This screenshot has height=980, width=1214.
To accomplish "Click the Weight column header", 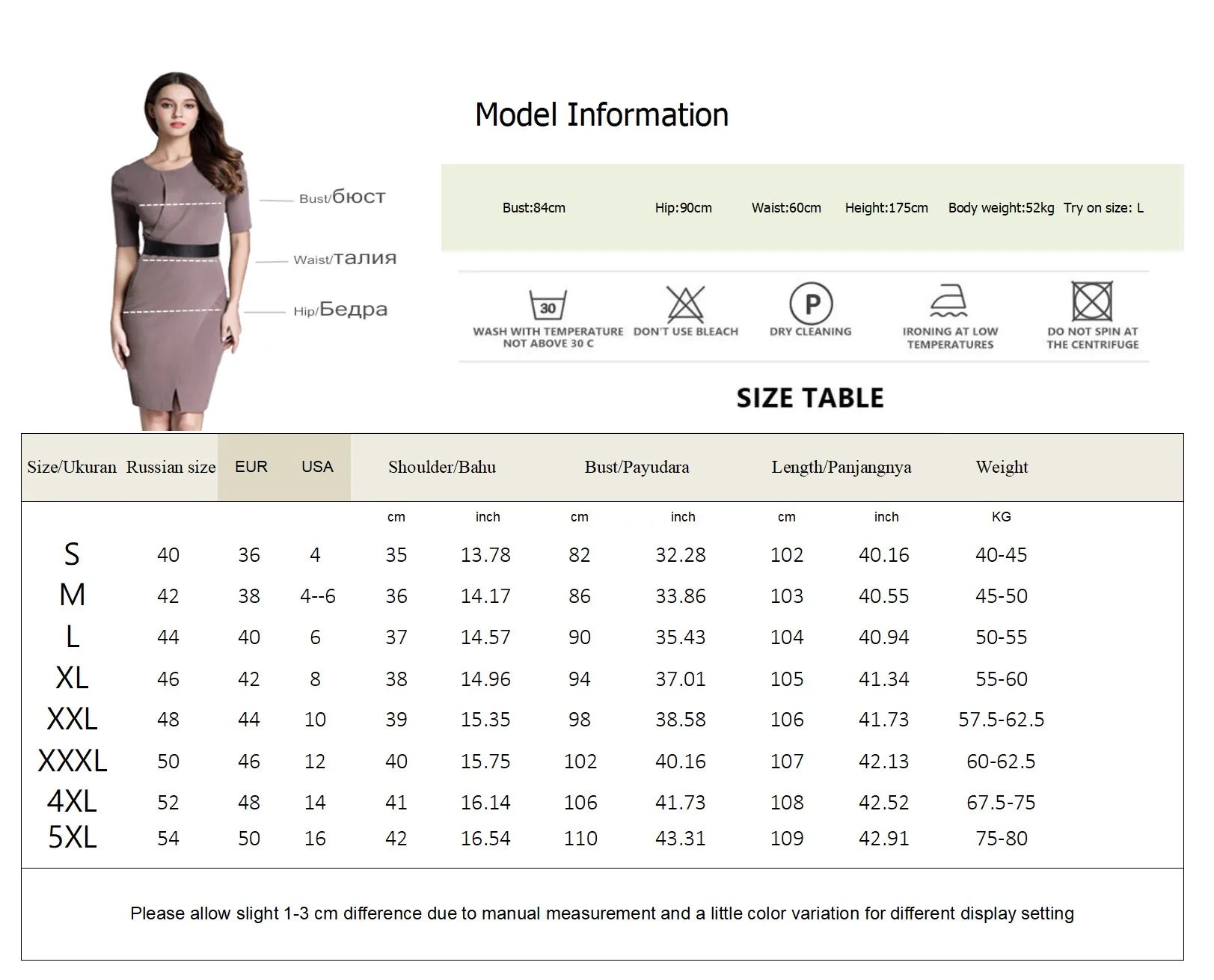I will 1002,468.
